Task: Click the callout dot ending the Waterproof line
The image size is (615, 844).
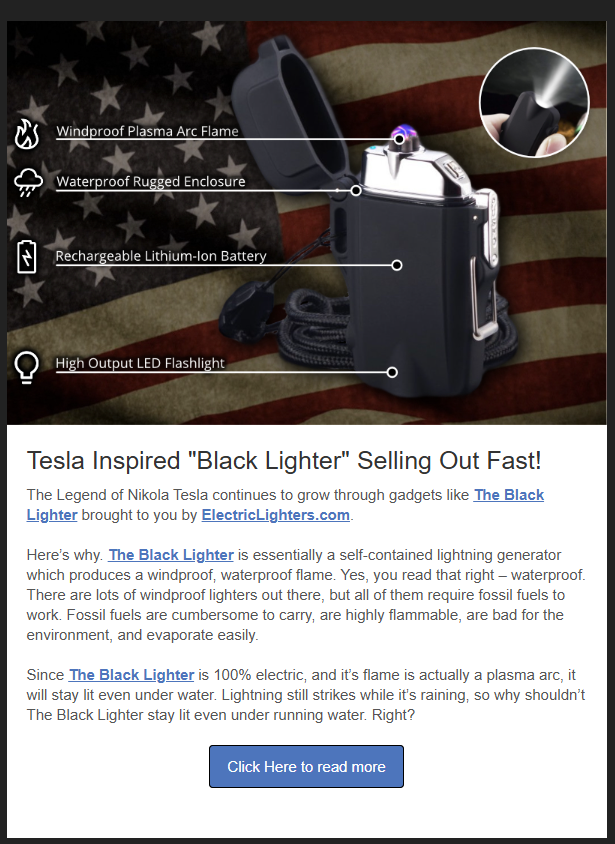Action: pyautogui.click(x=356, y=190)
